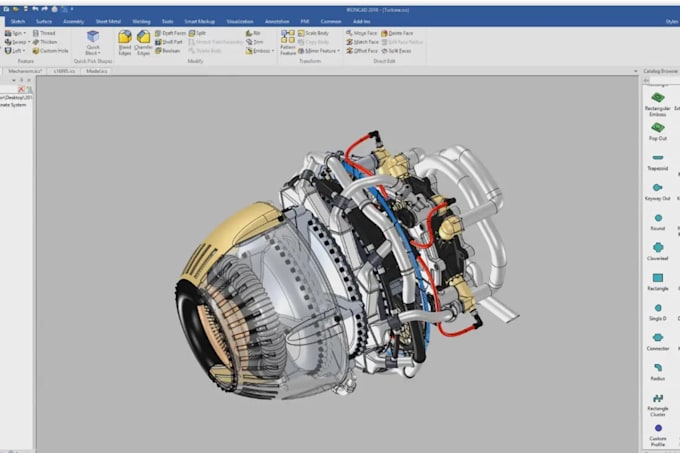
Task: Select the Thicken tool
Action: (45, 42)
